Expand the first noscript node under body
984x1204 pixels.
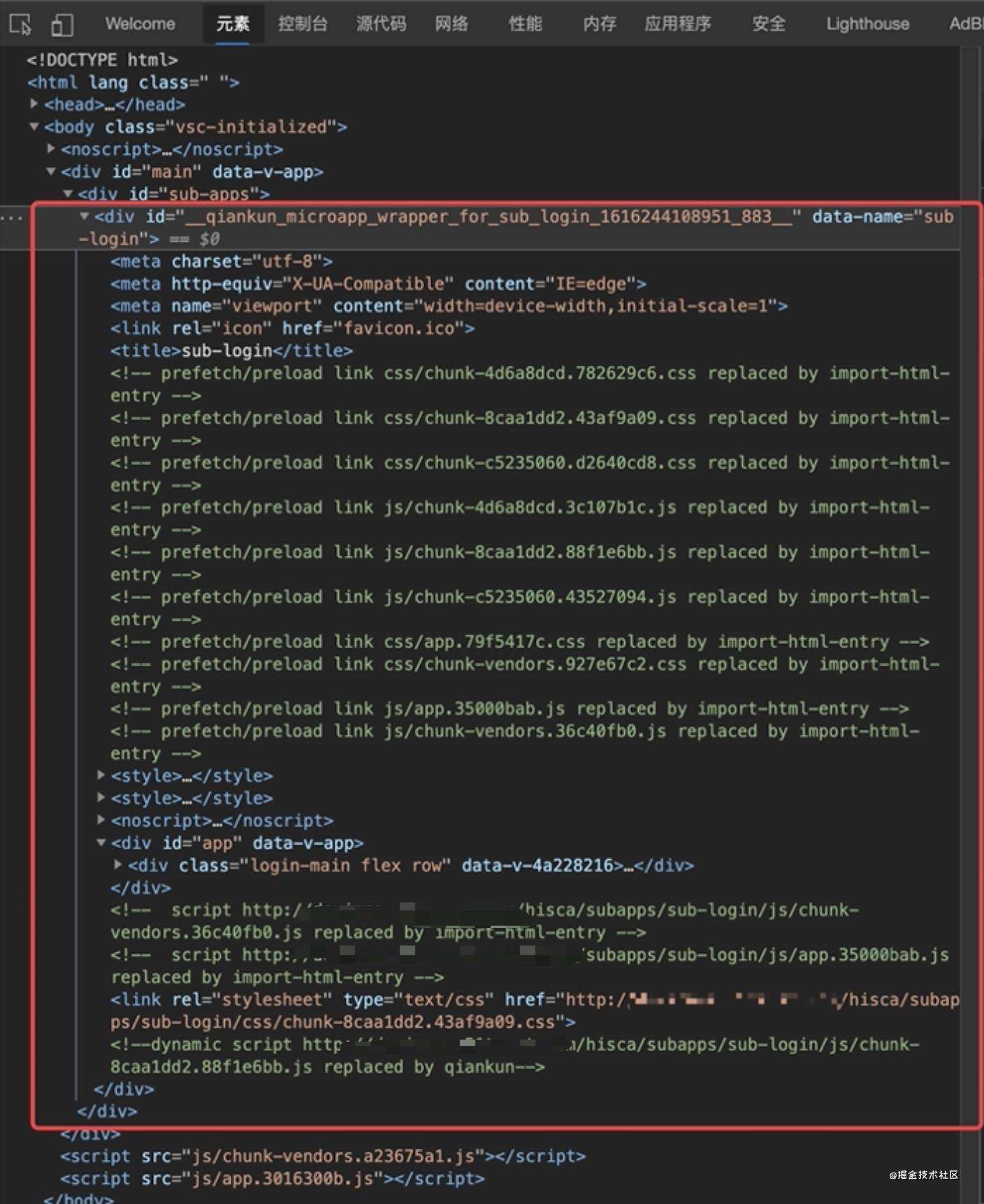coord(51,148)
